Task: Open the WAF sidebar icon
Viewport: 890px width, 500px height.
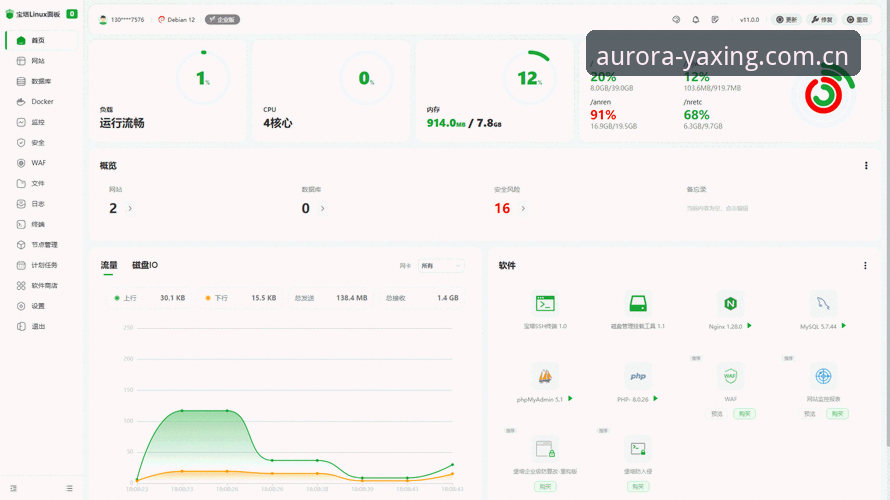Action: coord(21,163)
